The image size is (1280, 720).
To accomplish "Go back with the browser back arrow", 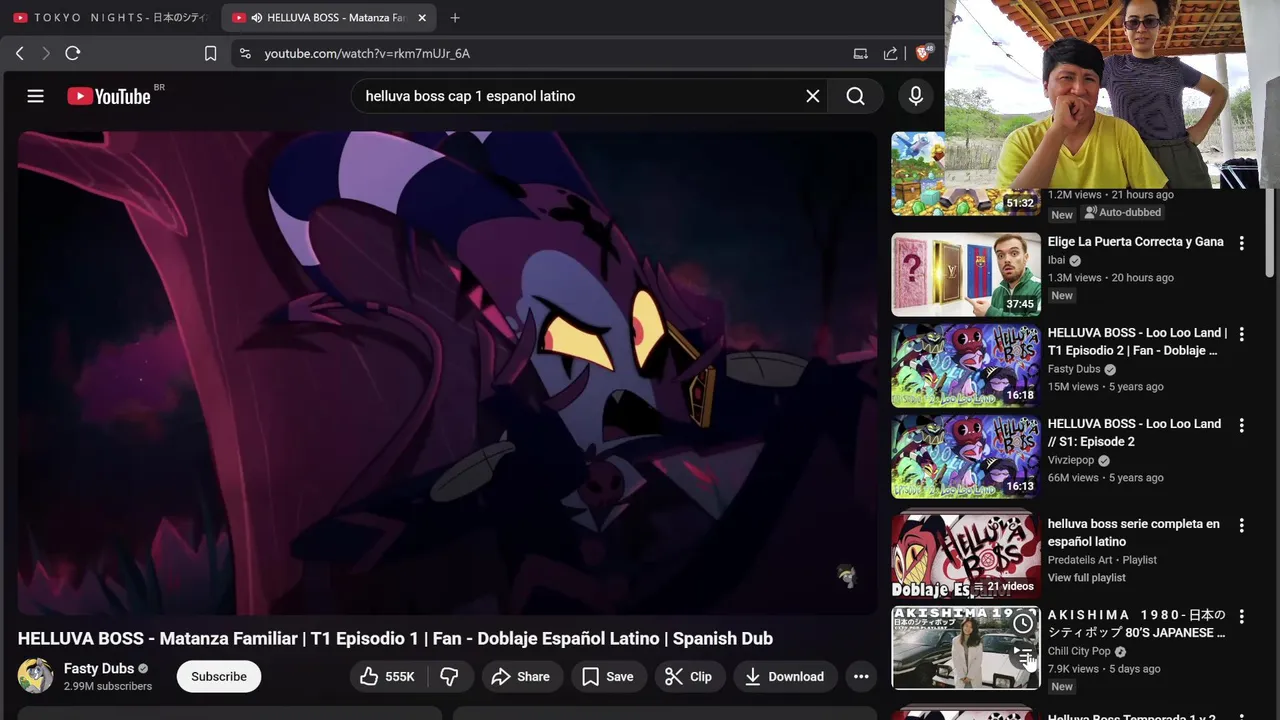I will 20,53.
